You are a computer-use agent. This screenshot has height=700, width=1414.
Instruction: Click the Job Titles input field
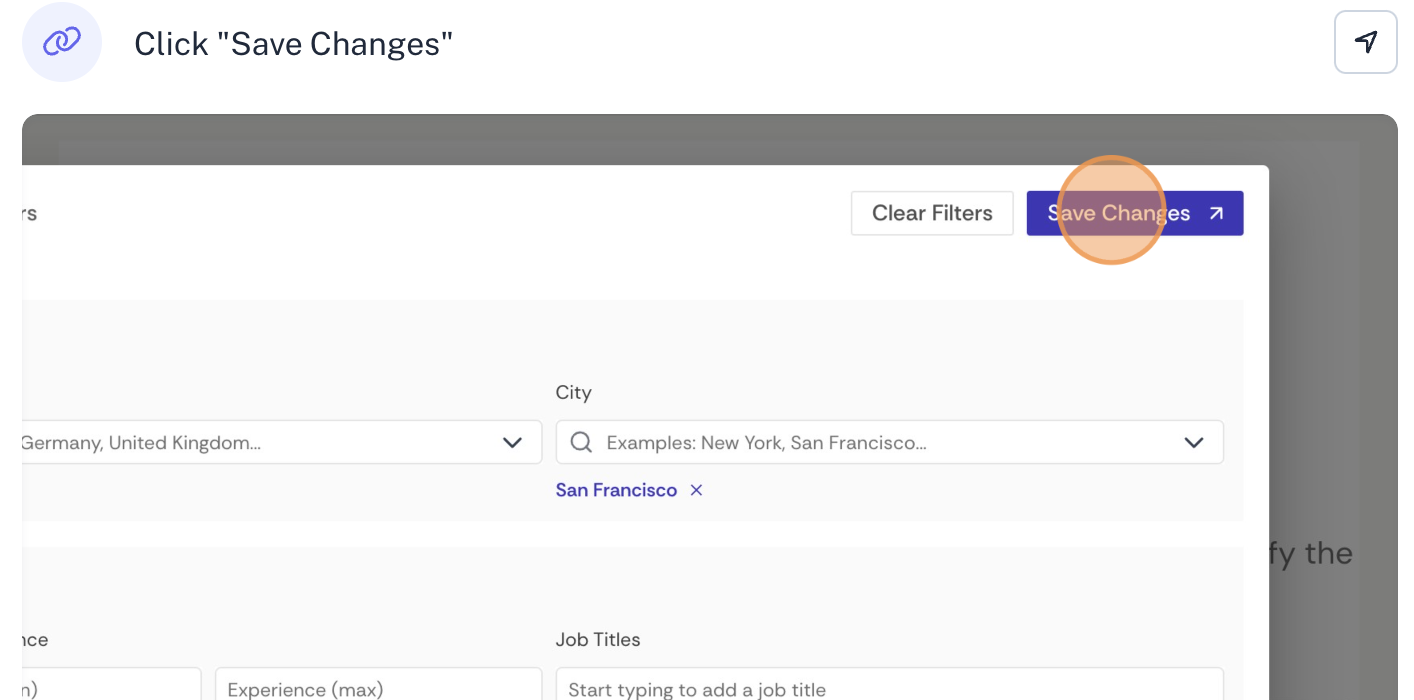[x=889, y=688]
